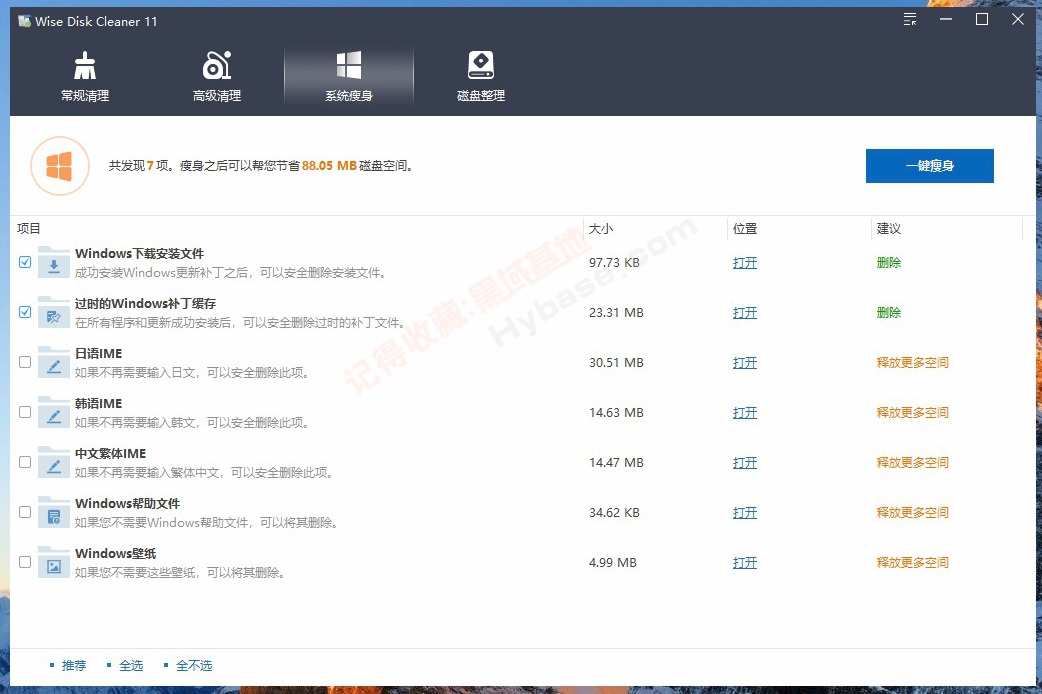Open location of Windows下载安装文件 via 打开

tap(745, 263)
